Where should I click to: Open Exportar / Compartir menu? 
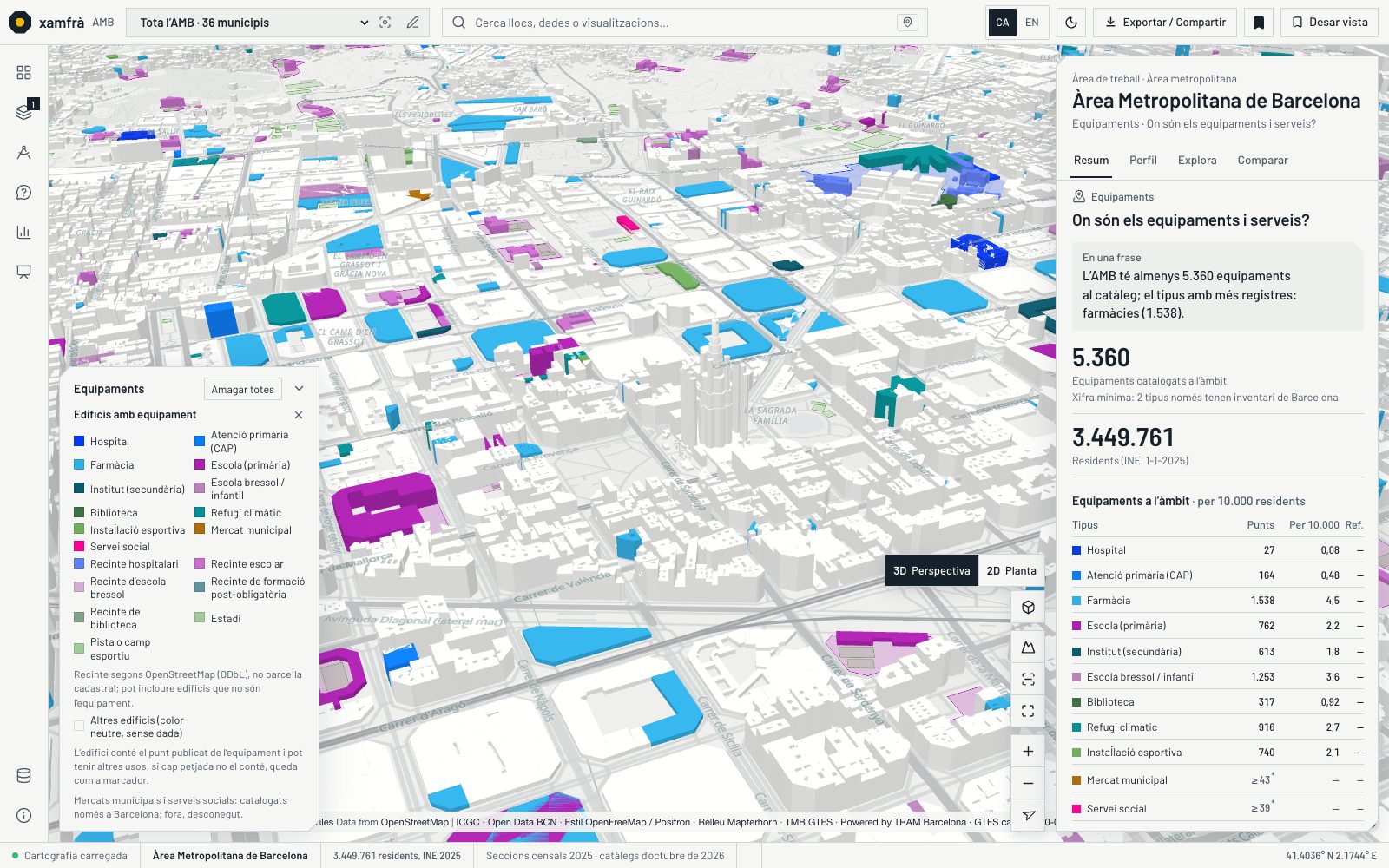pyautogui.click(x=1165, y=23)
